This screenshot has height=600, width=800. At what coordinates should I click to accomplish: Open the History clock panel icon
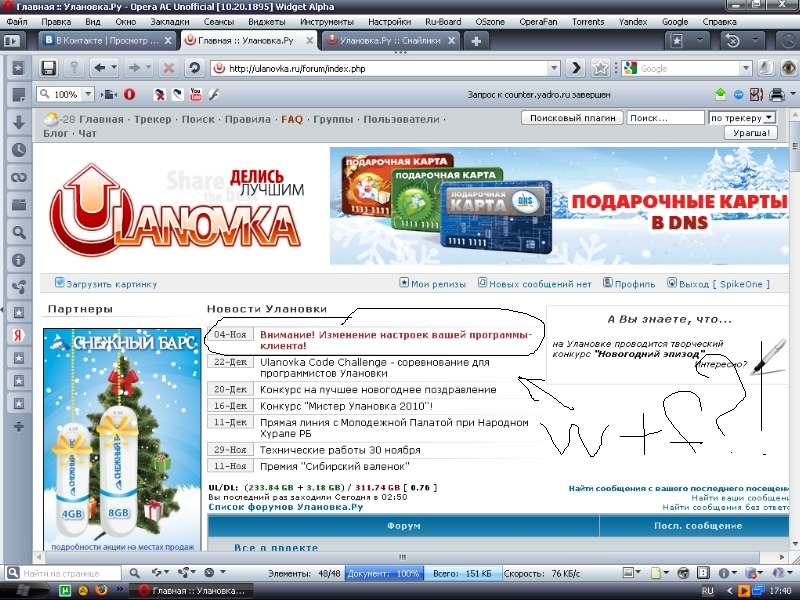(x=19, y=150)
